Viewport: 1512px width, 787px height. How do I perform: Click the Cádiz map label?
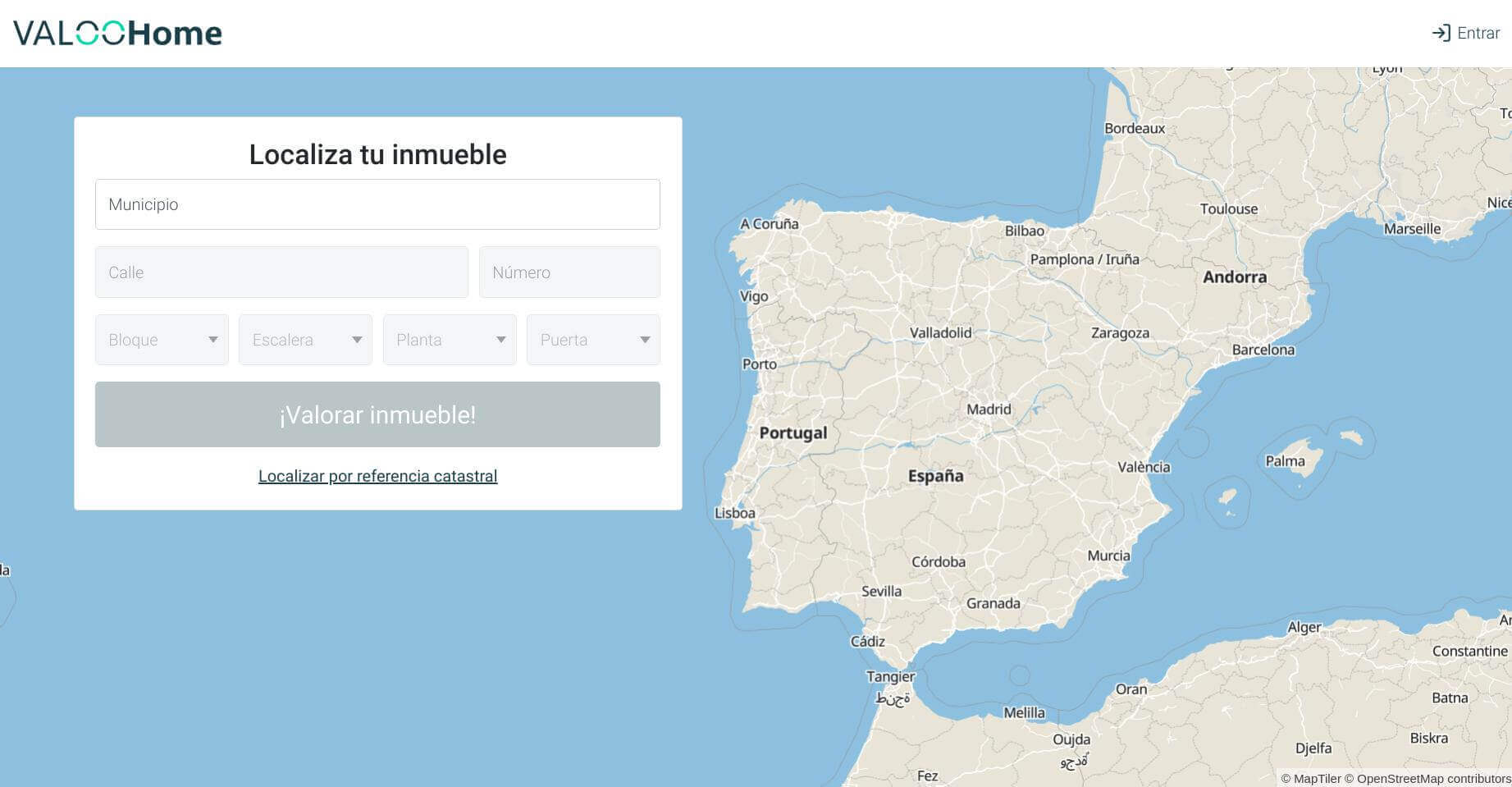(867, 641)
